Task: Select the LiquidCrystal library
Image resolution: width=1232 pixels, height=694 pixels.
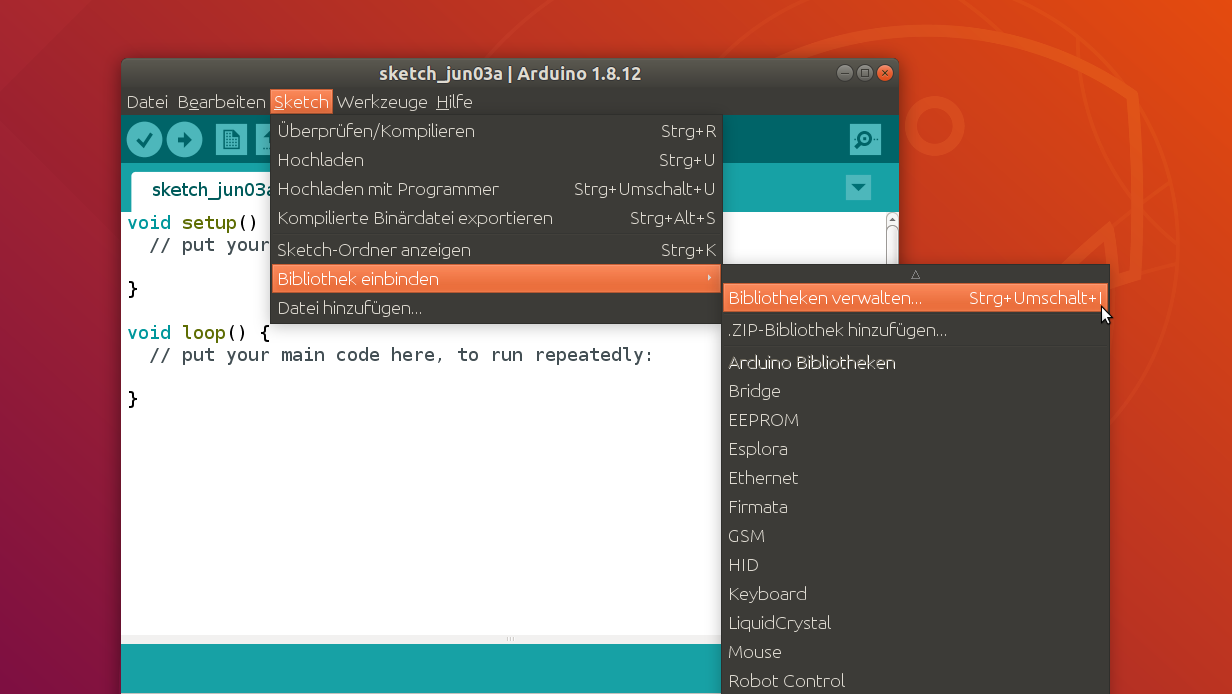Action: tap(915, 623)
